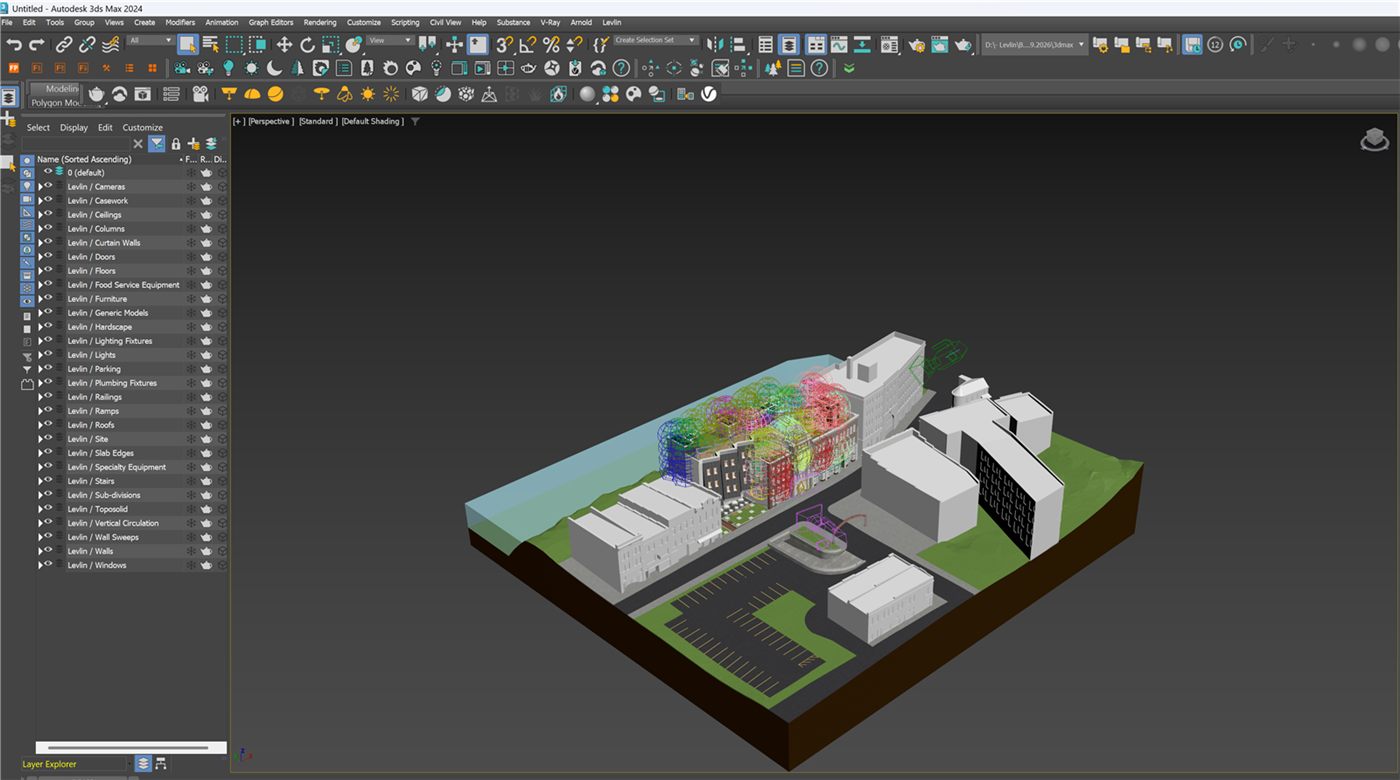This screenshot has height=780, width=1400.
Task: Activate the Select and Move tool
Action: pyautogui.click(x=284, y=44)
